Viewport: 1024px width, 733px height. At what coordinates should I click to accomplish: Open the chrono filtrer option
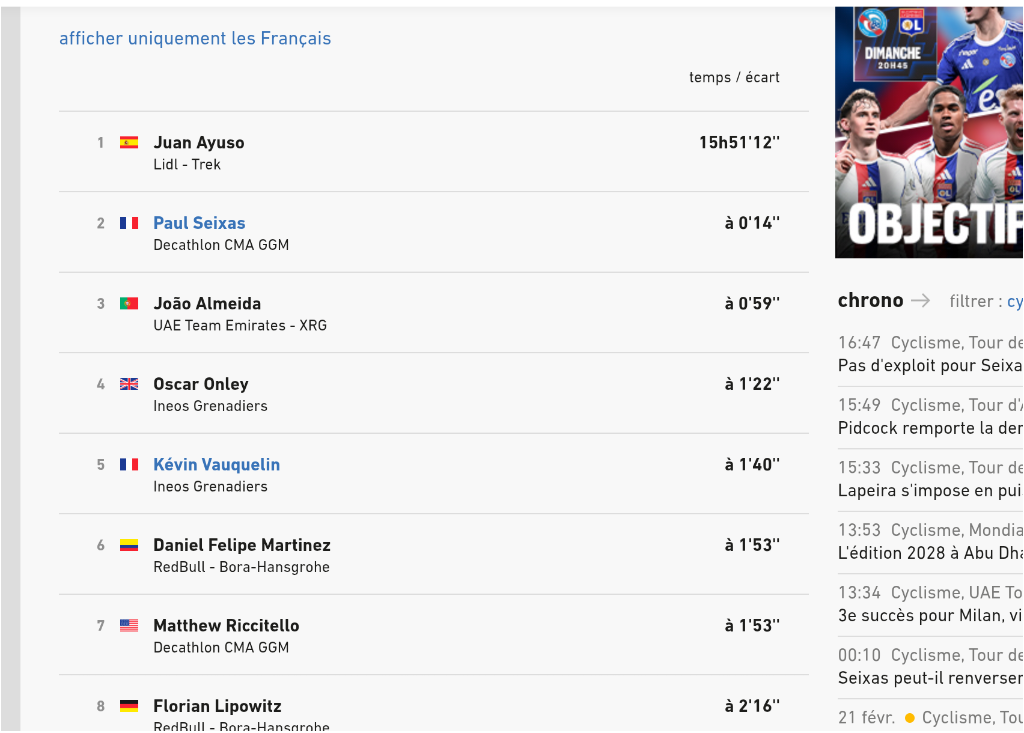click(x=1014, y=301)
